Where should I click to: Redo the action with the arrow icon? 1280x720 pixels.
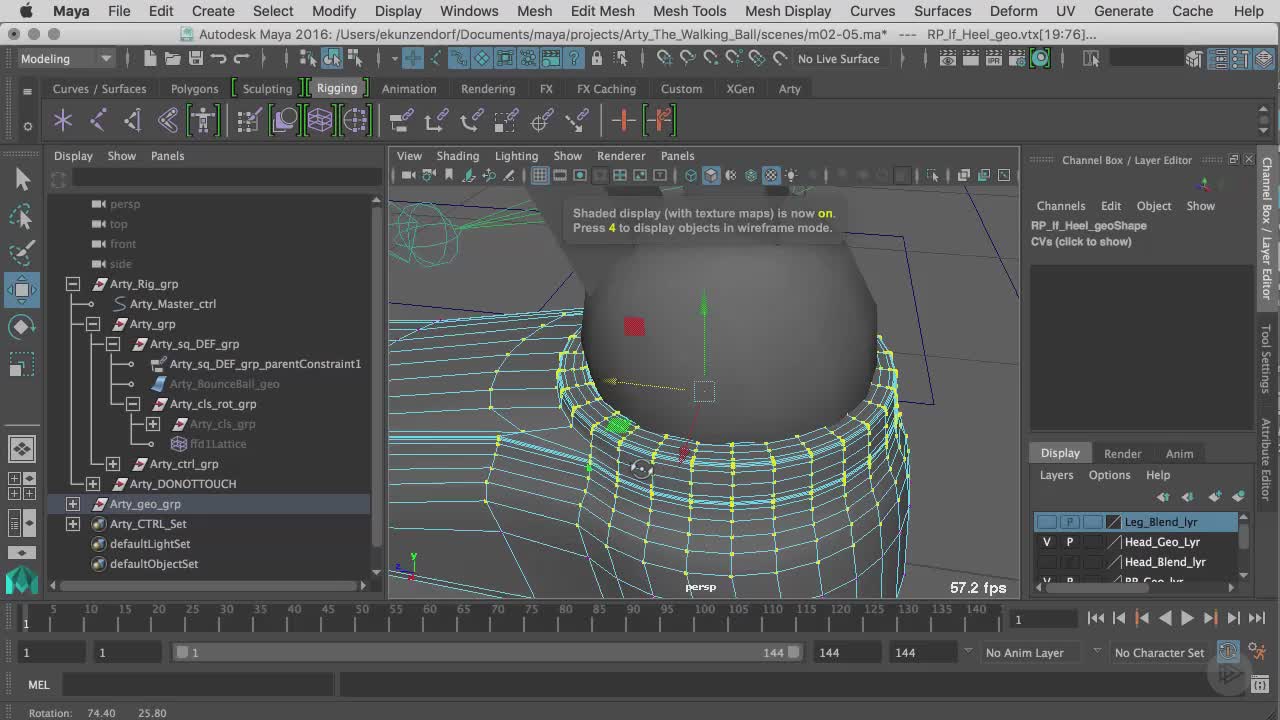(x=241, y=59)
